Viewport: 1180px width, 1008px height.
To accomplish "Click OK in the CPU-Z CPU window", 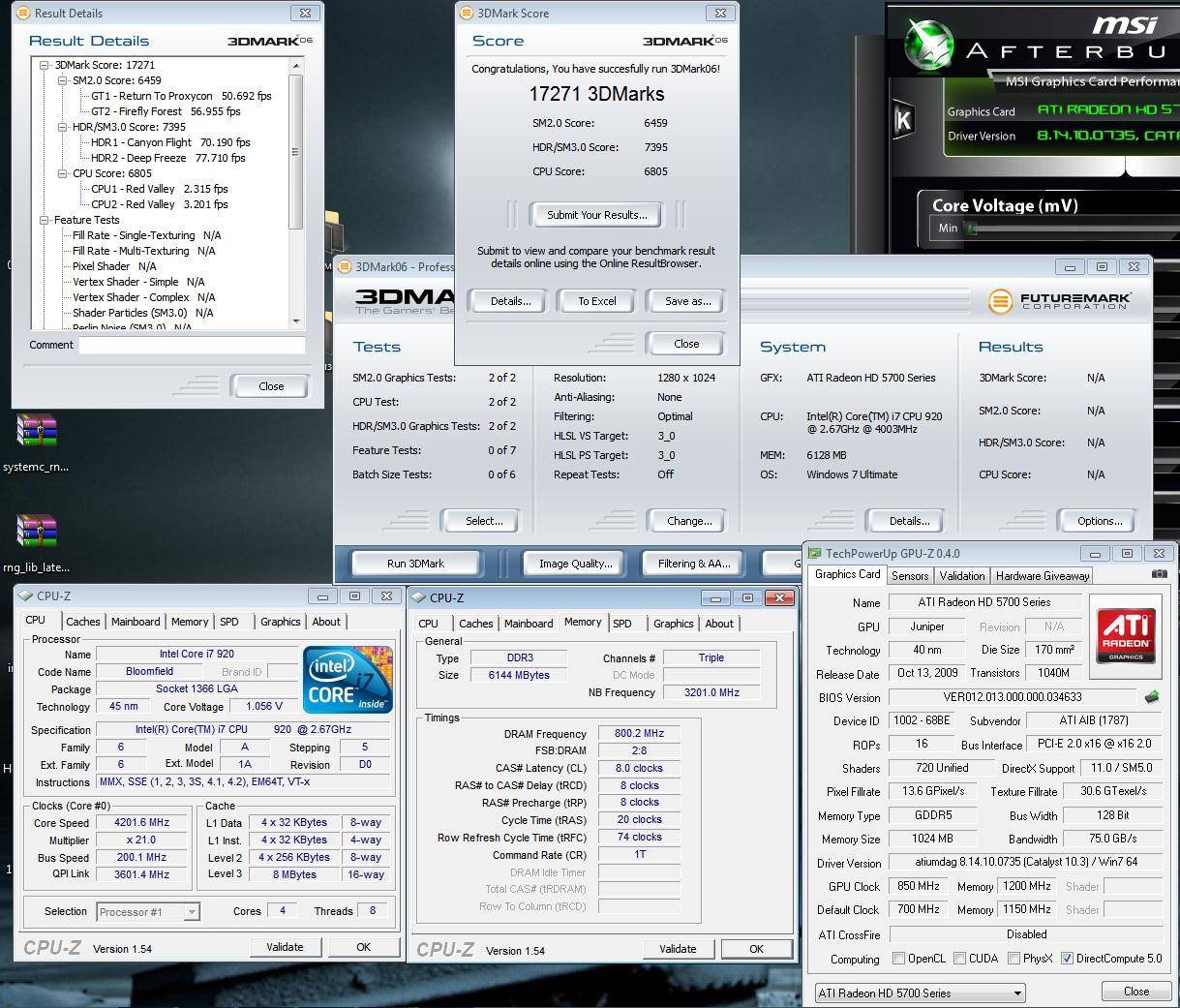I will point(363,947).
